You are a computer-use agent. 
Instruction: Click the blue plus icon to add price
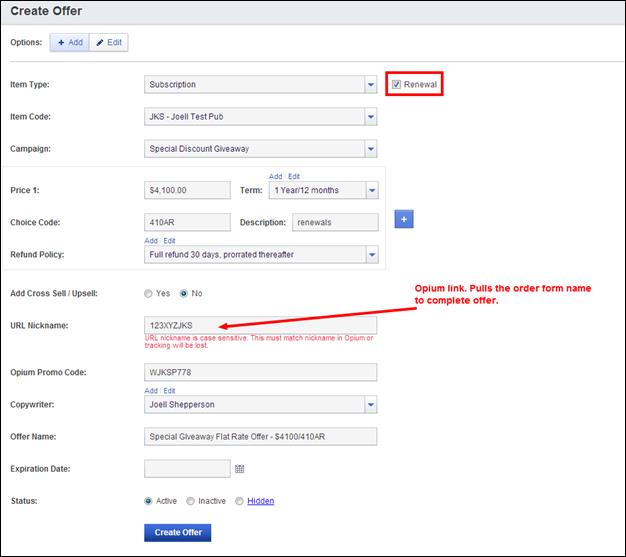coord(404,219)
